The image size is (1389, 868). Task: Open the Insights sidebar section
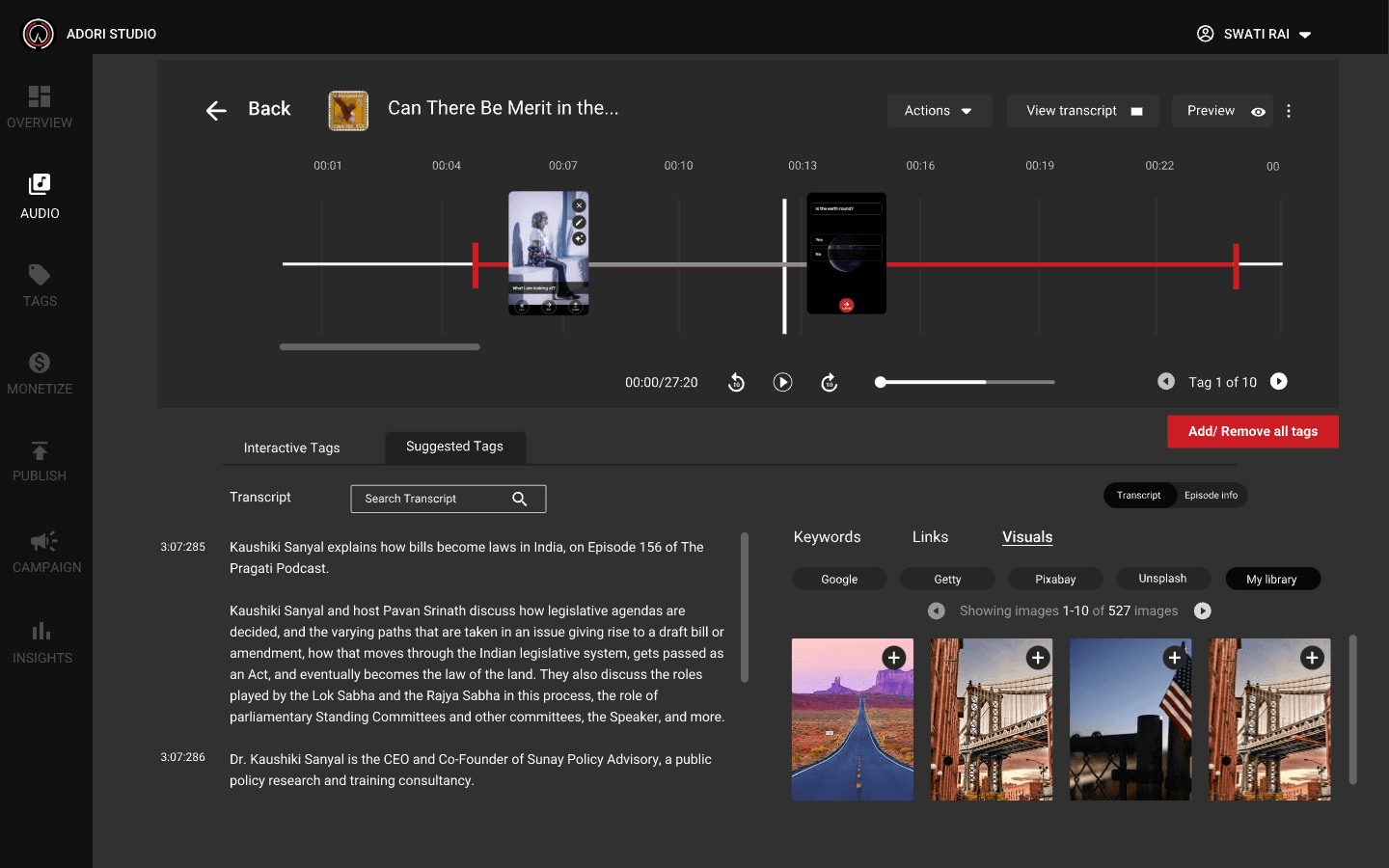41,643
